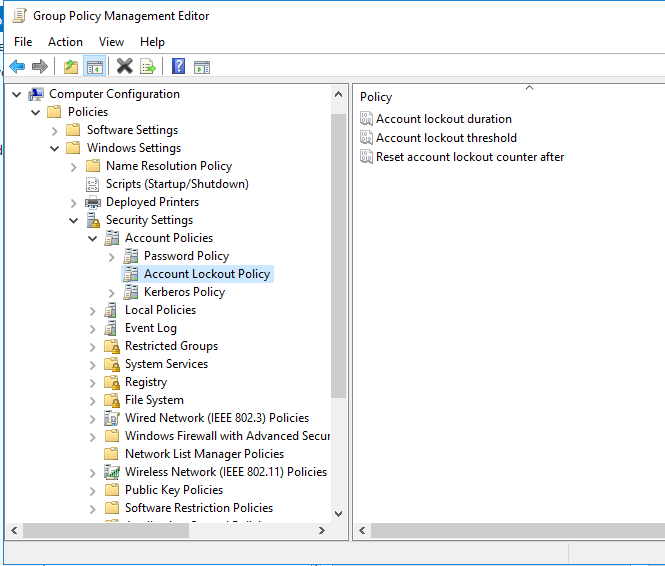Click tree pane horizontal scroll right arrow
This screenshot has height=566, width=665.
pyautogui.click(x=322, y=530)
